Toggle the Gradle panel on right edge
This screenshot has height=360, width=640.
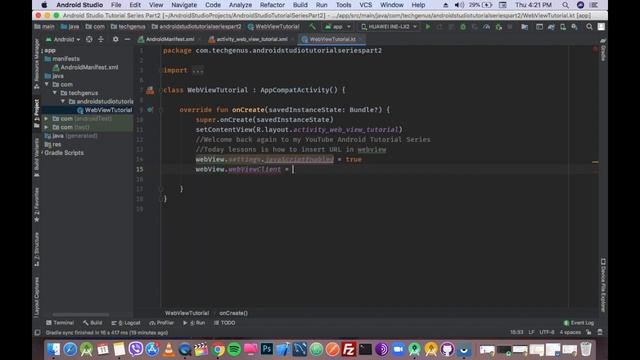click(x=603, y=50)
